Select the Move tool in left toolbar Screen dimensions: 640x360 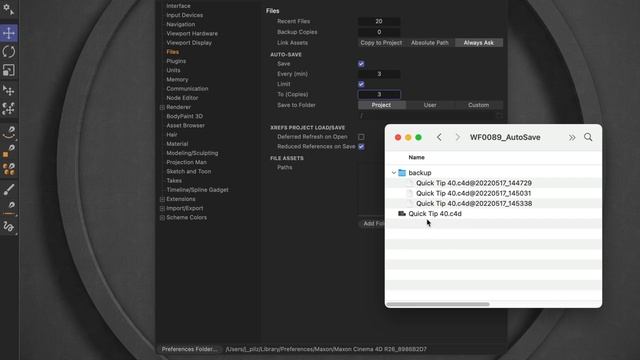(x=9, y=33)
